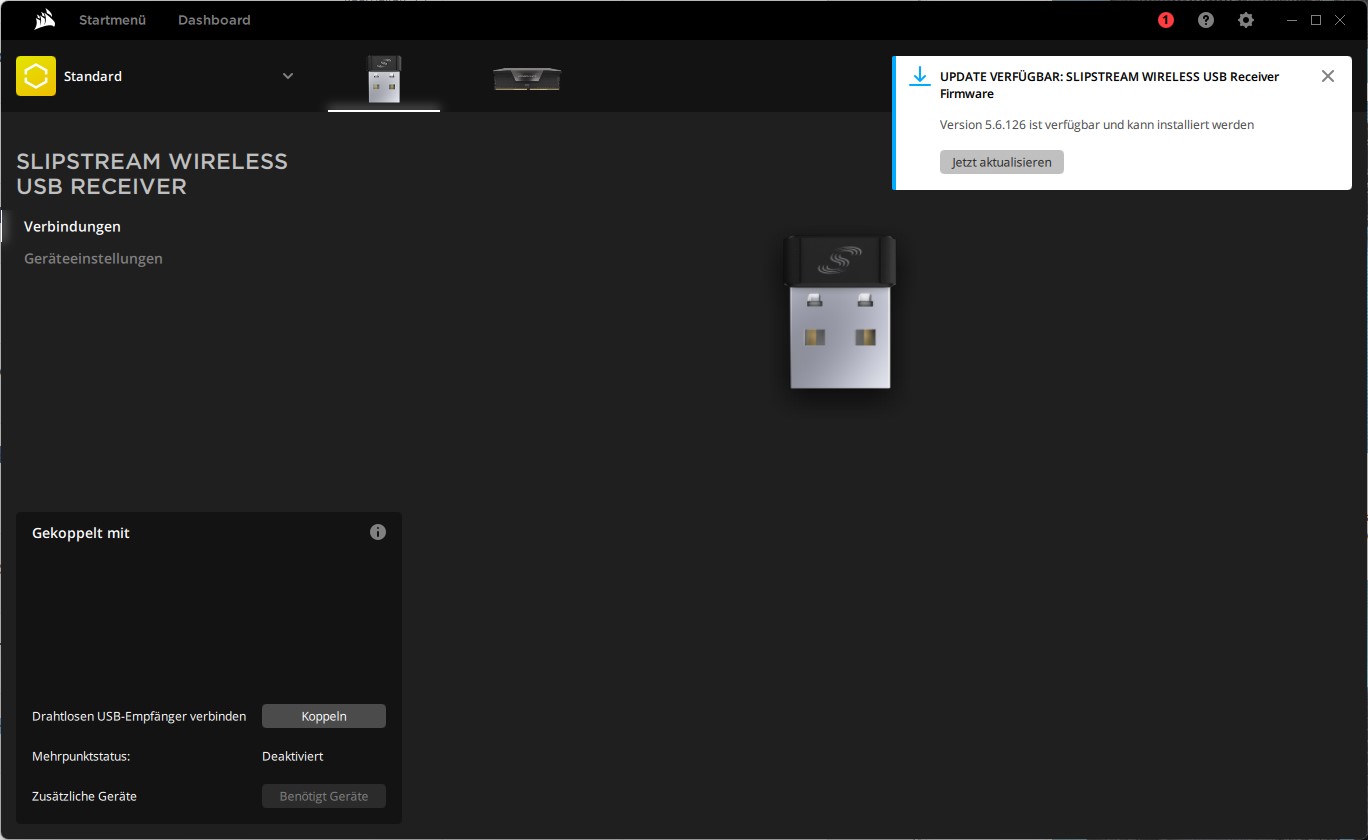Dismiss the firmware update notification

pos(1328,75)
